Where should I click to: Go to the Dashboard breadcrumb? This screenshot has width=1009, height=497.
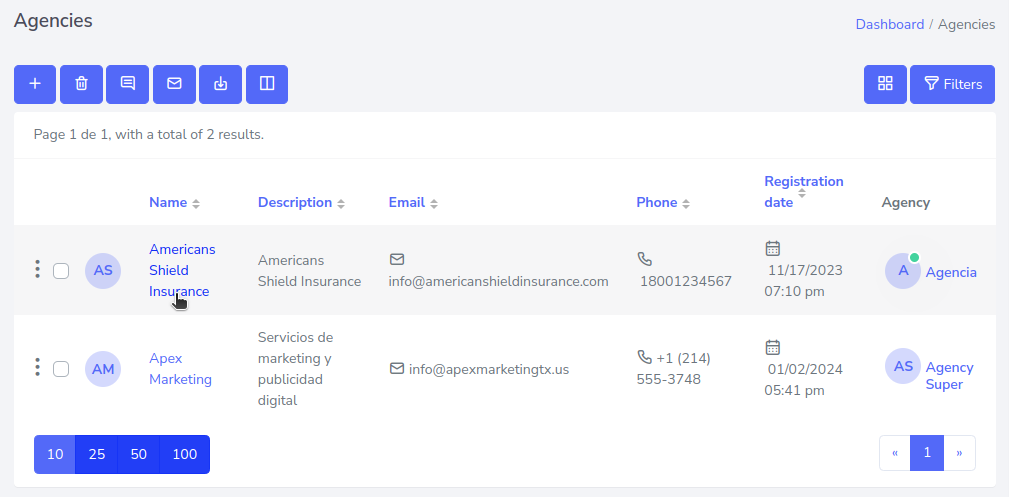[889, 24]
